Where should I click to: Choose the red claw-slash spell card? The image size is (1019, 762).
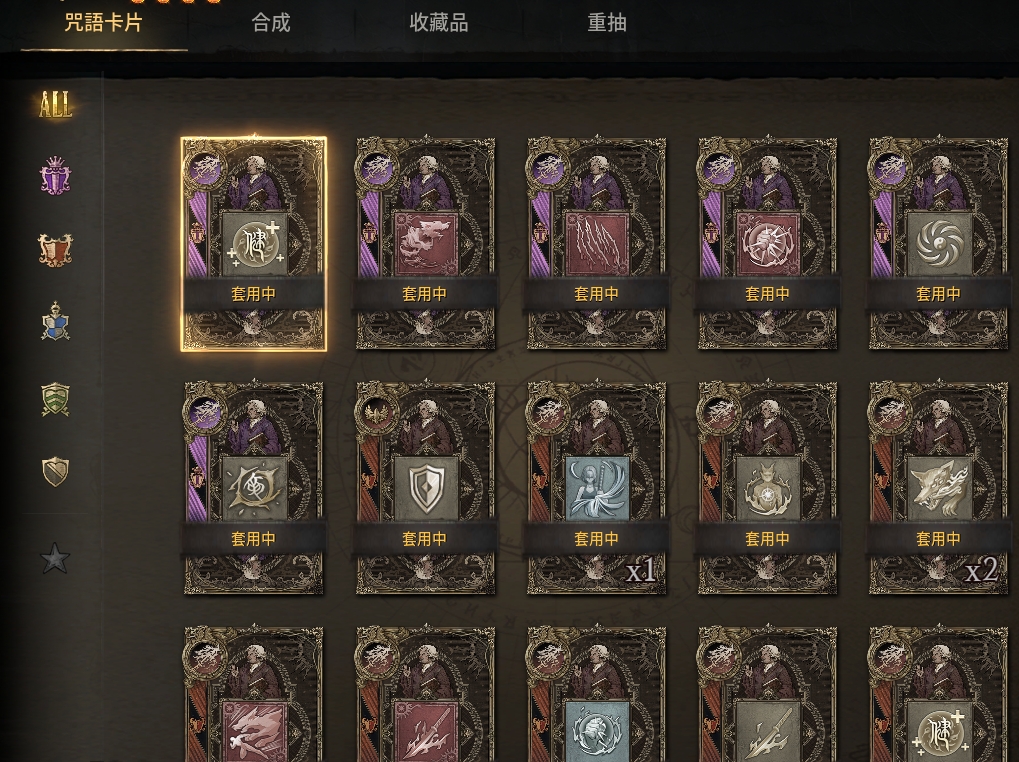point(596,244)
